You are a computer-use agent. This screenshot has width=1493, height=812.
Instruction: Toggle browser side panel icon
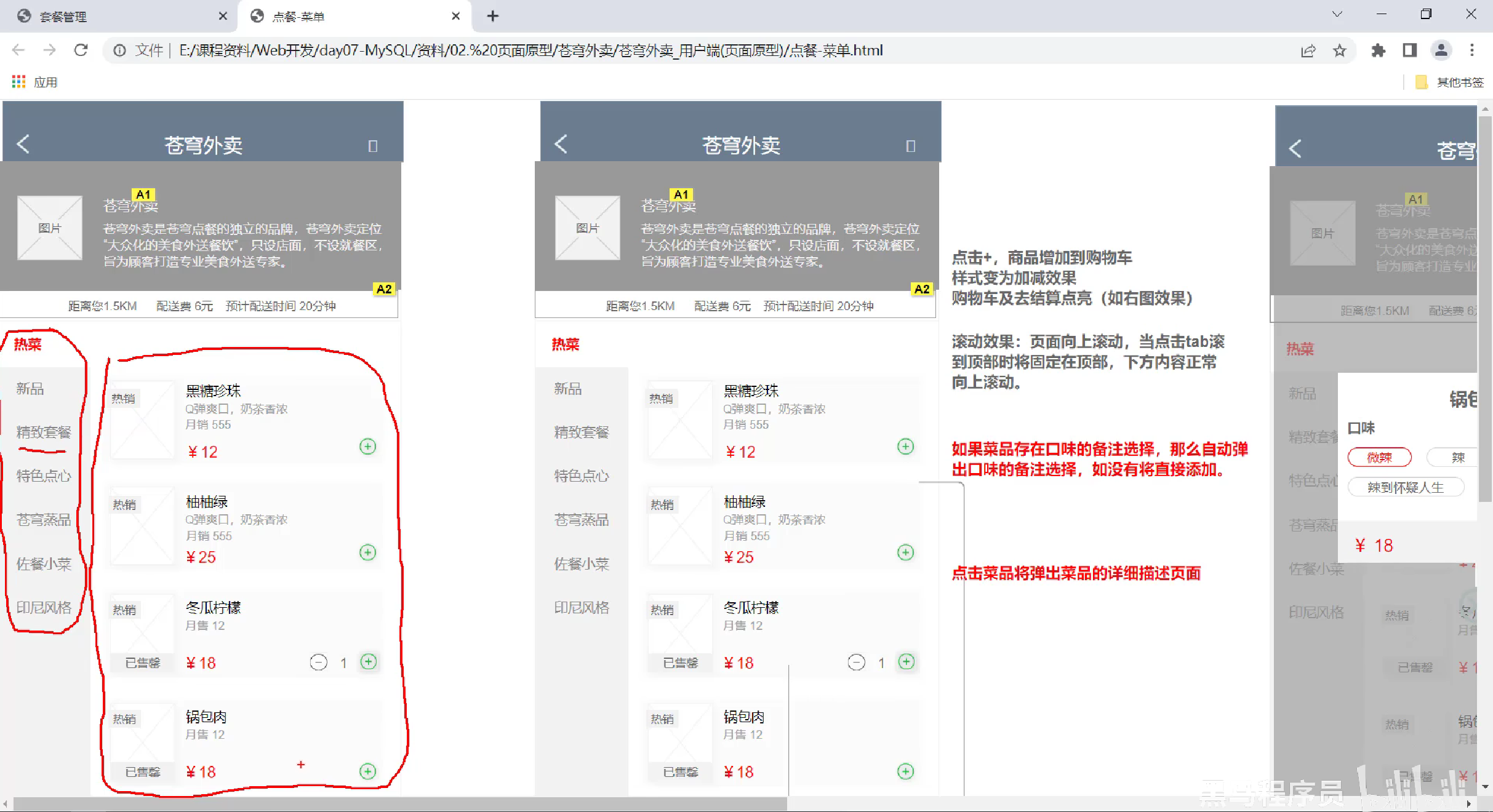[x=1409, y=50]
